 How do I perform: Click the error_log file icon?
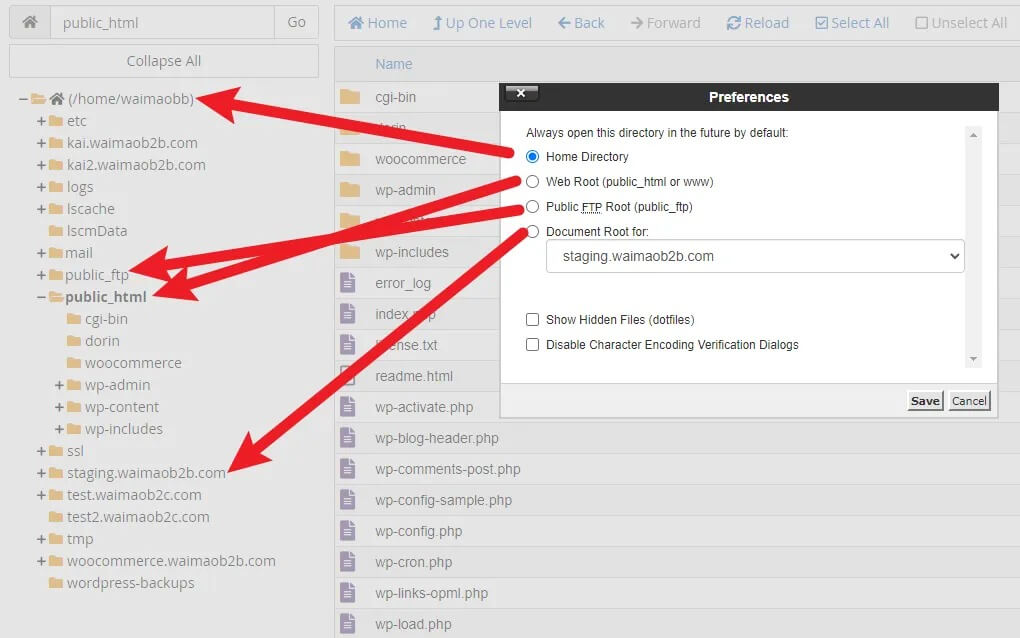point(348,283)
